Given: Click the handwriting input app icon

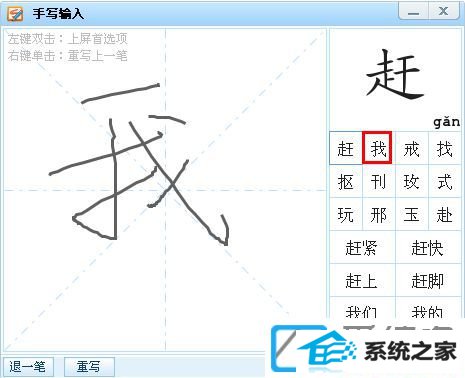Looking at the screenshot, I should click(15, 13).
